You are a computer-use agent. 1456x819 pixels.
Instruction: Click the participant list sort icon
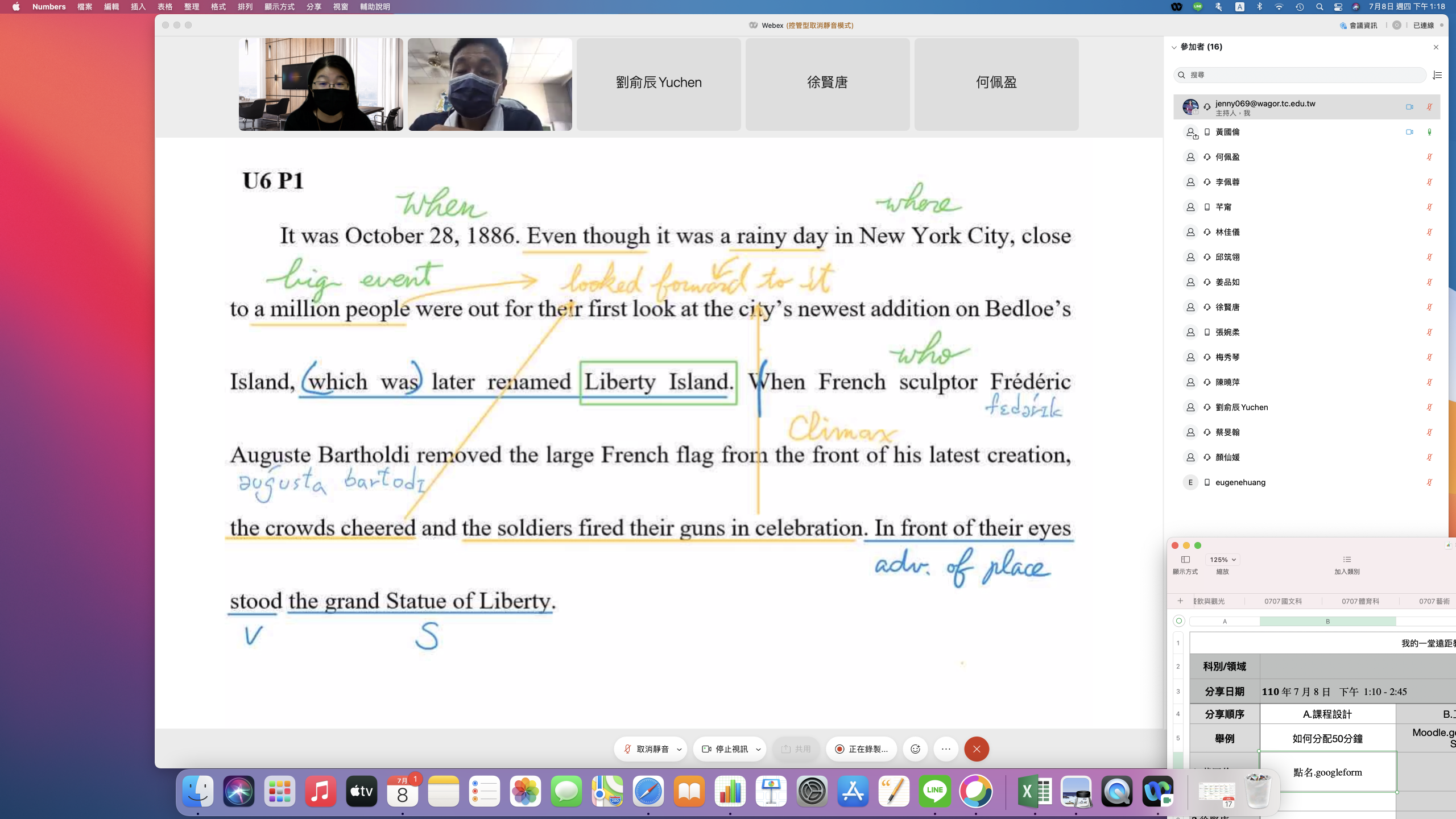pyautogui.click(x=1437, y=75)
